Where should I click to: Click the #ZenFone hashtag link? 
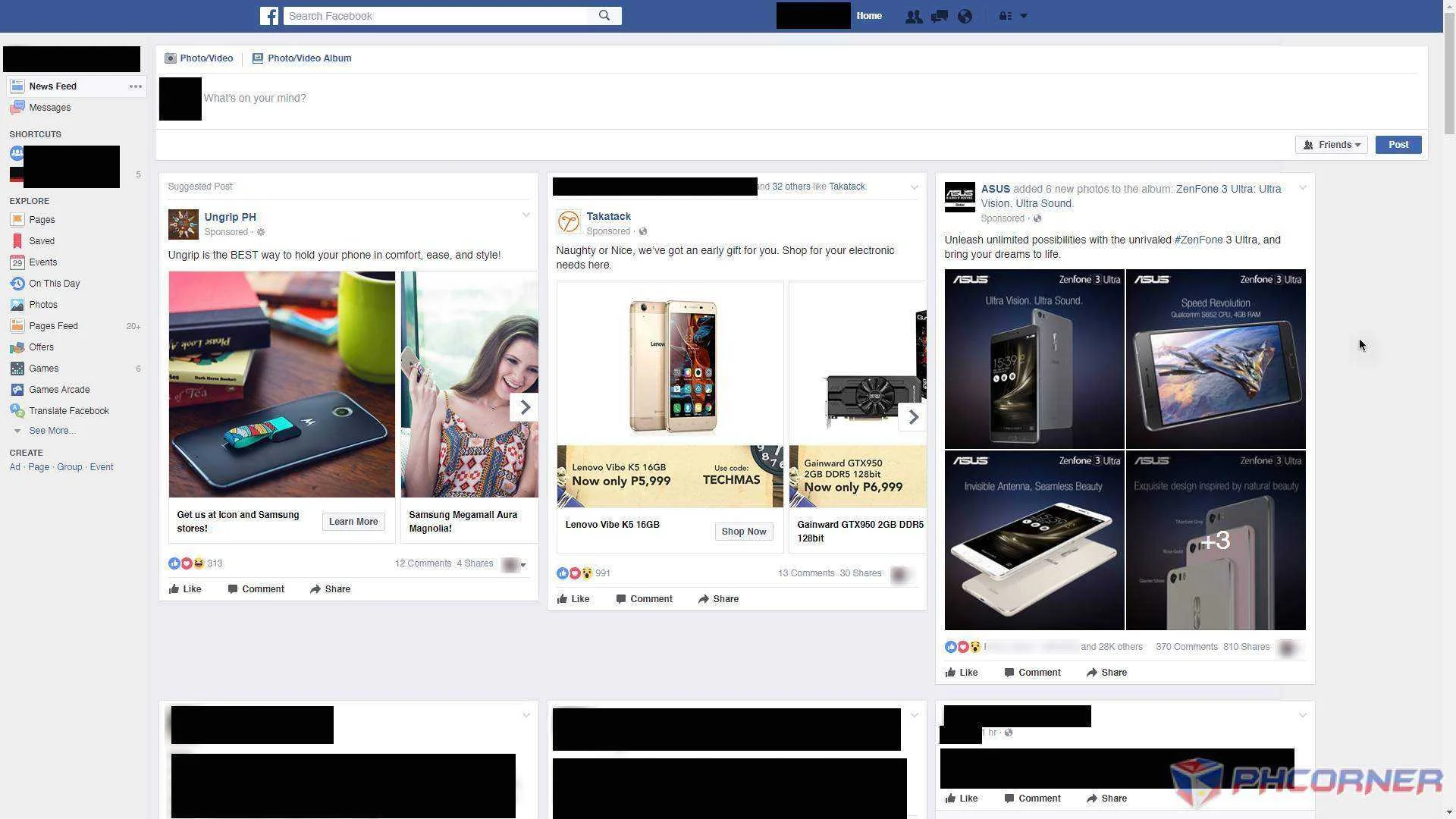[1198, 240]
